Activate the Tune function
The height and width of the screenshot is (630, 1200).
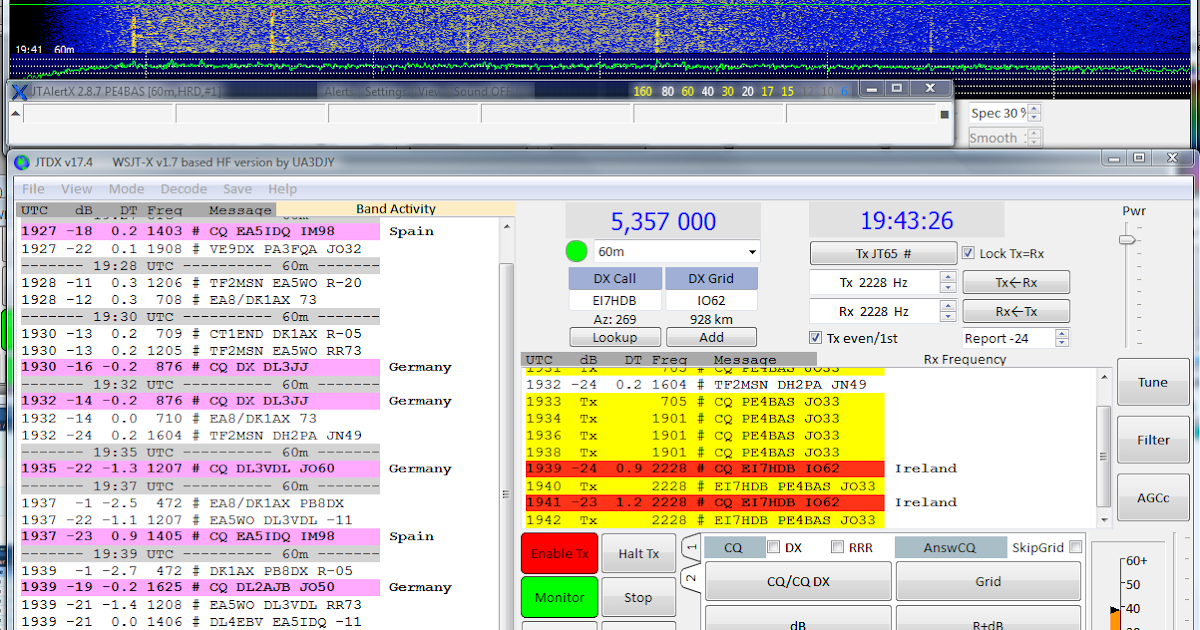pyautogui.click(x=1152, y=382)
